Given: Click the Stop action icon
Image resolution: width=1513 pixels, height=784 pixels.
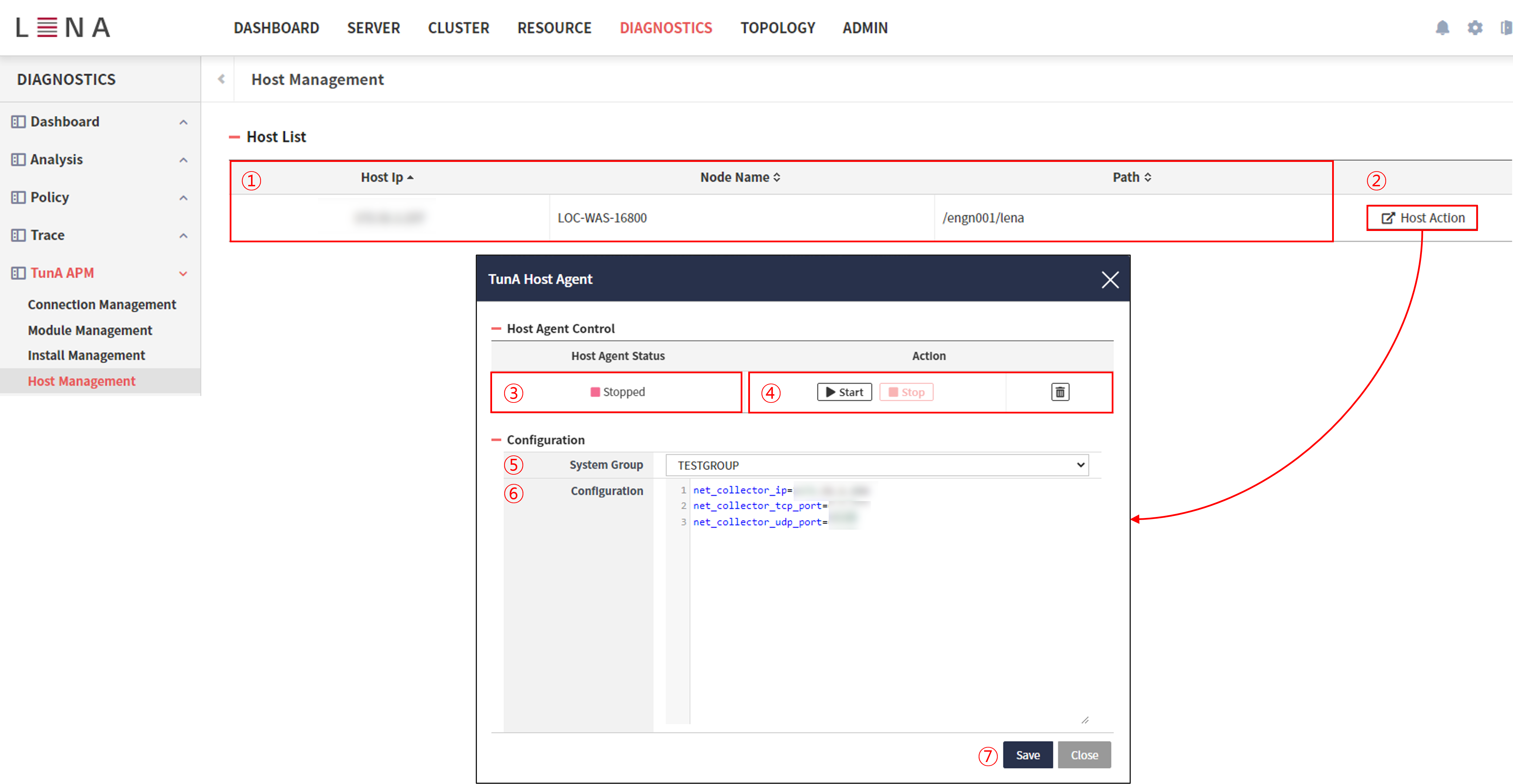Looking at the screenshot, I should point(905,392).
